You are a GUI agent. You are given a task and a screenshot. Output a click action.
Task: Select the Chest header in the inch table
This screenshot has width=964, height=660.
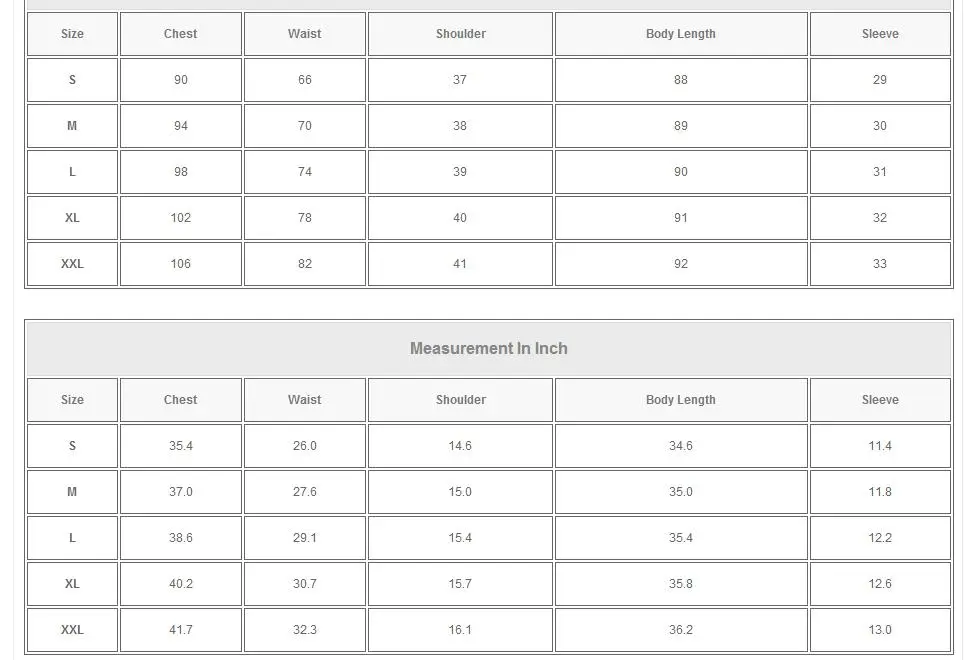(x=180, y=400)
